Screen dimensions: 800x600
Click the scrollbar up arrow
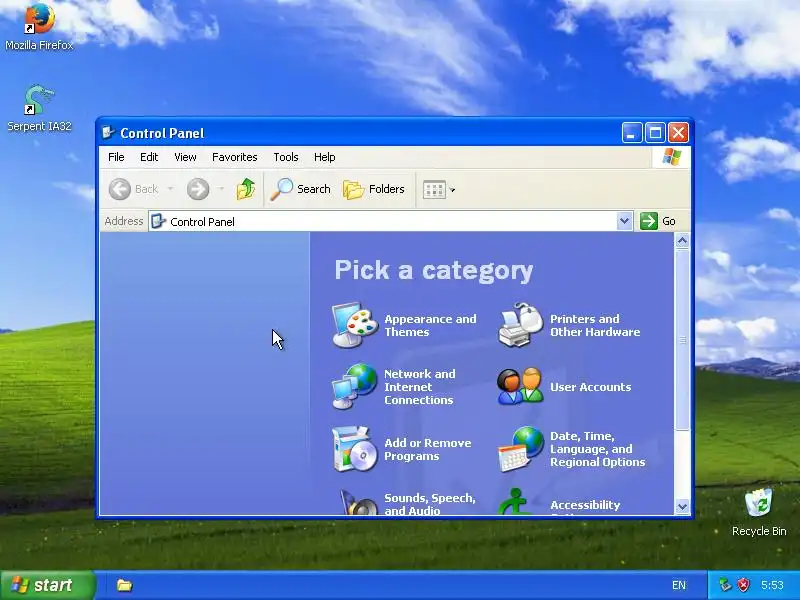click(x=682, y=241)
